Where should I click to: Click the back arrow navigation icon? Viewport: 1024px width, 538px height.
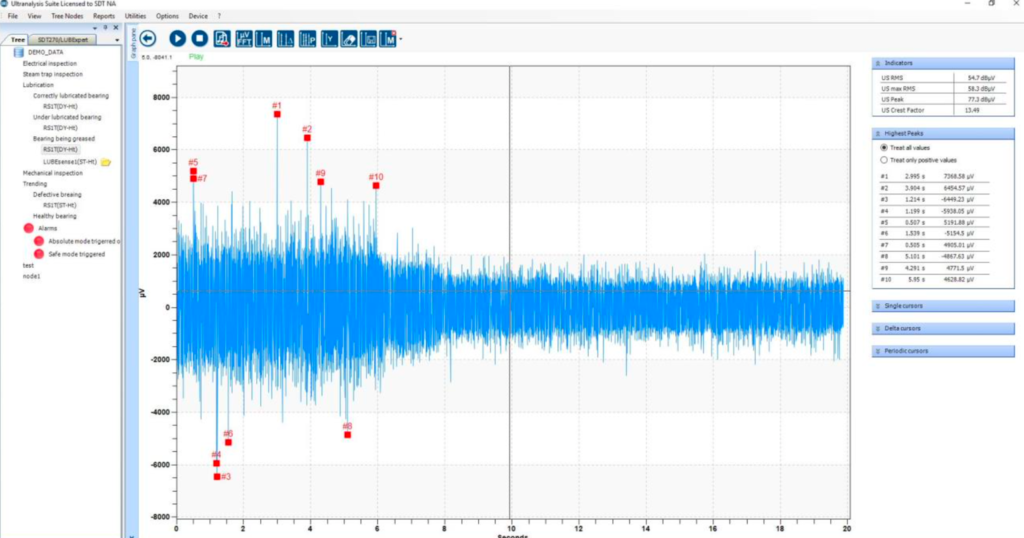[148, 38]
